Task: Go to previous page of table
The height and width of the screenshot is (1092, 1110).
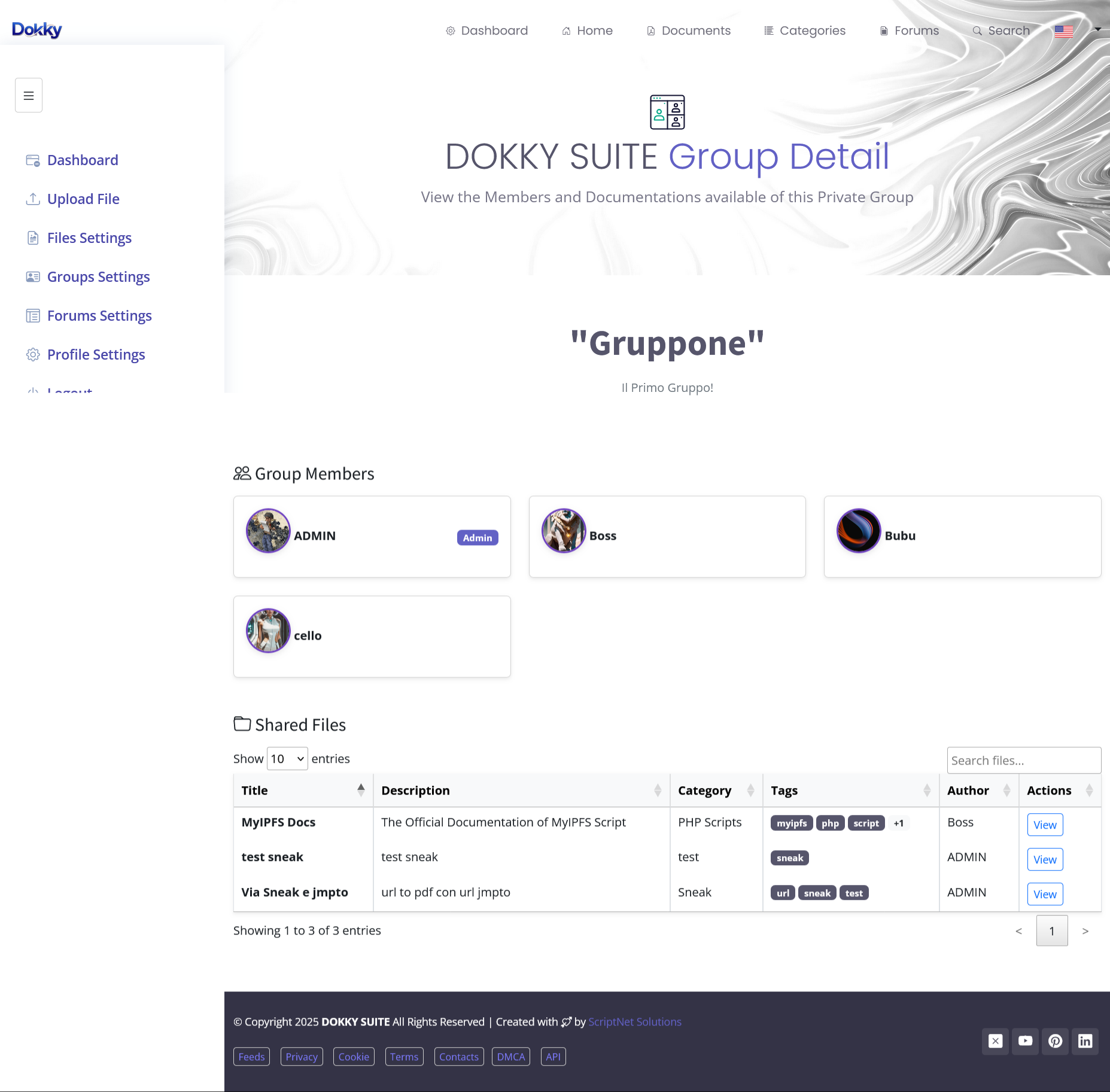Action: [x=1018, y=931]
